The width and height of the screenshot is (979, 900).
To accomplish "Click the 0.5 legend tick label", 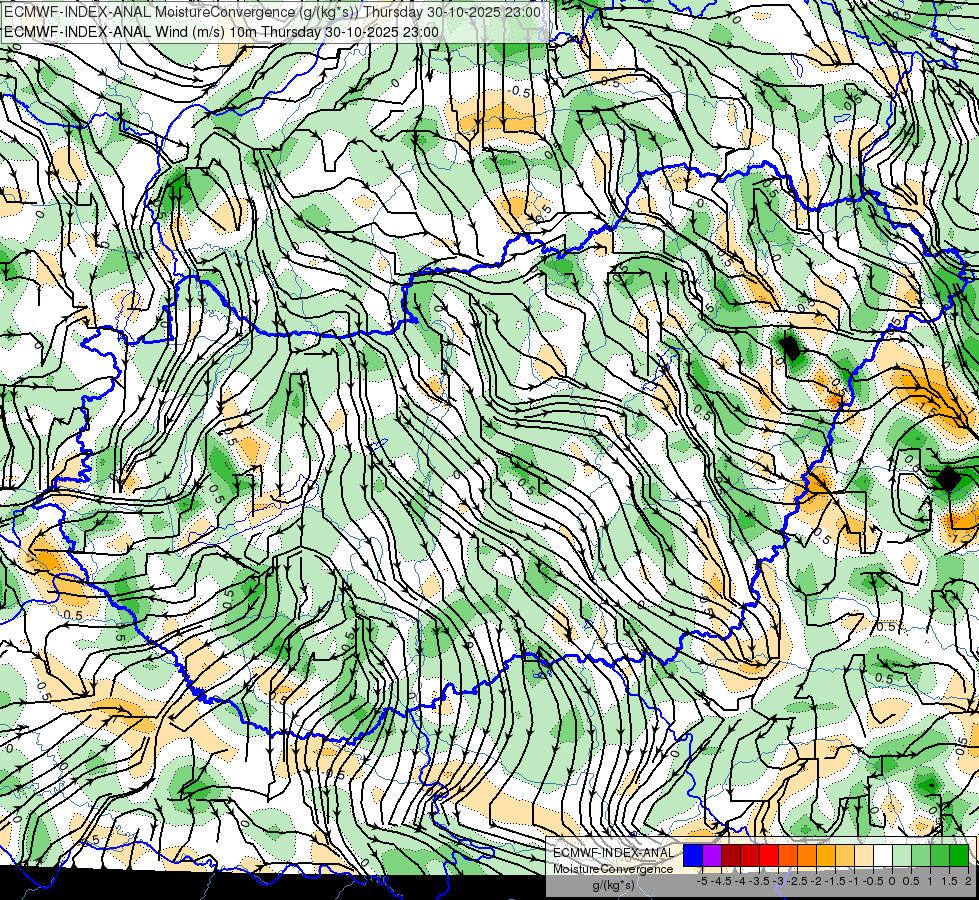I will pyautogui.click(x=911, y=882).
